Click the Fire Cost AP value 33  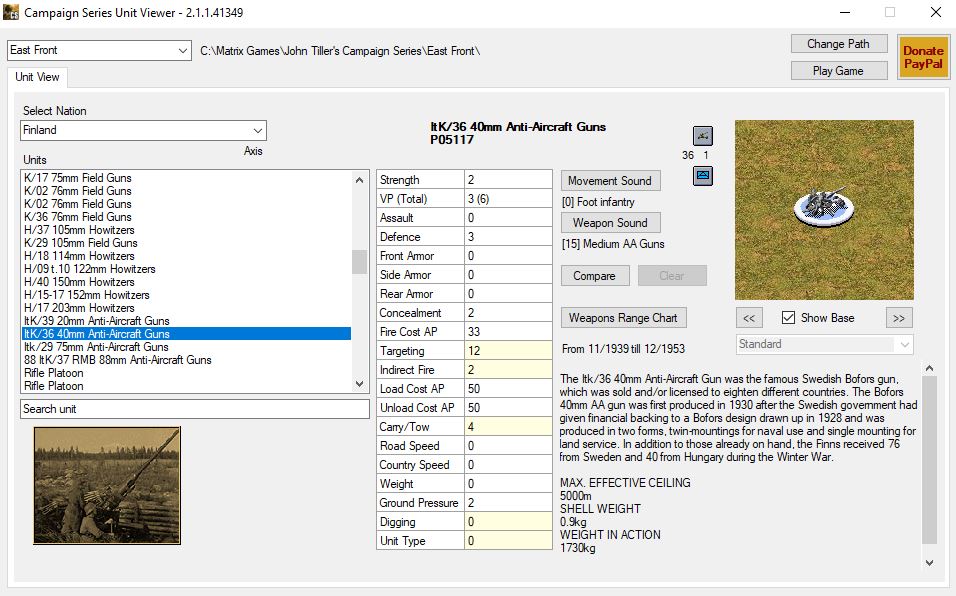coord(508,332)
